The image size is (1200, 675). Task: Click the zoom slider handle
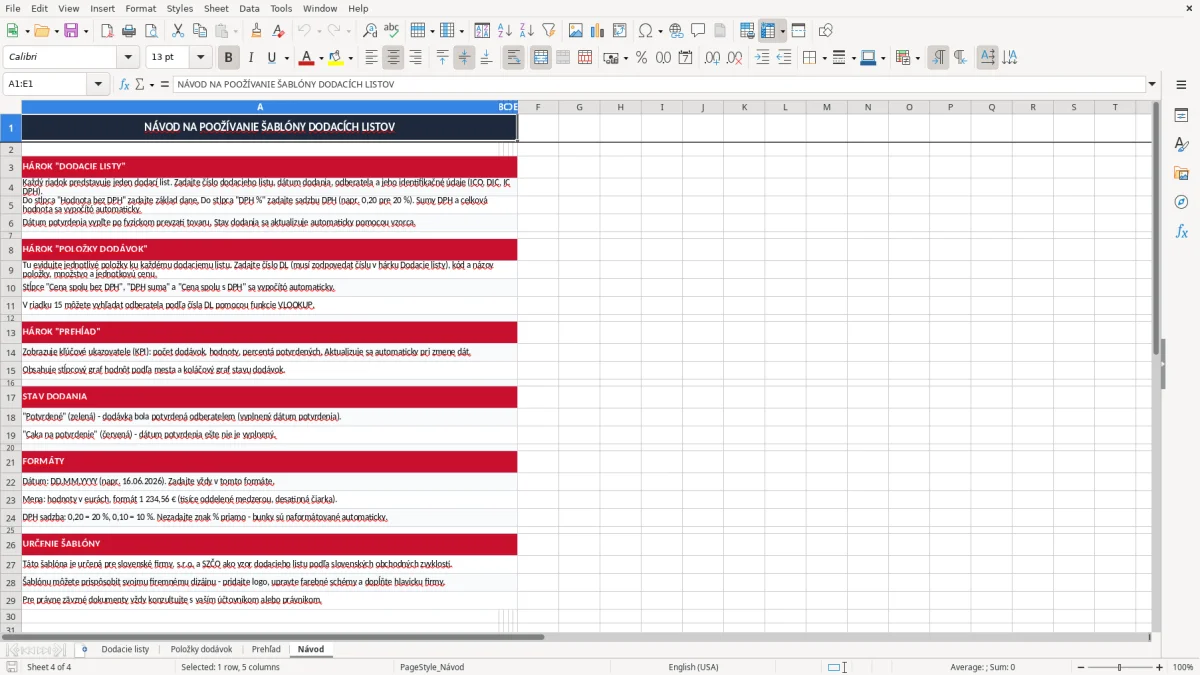(1120, 667)
